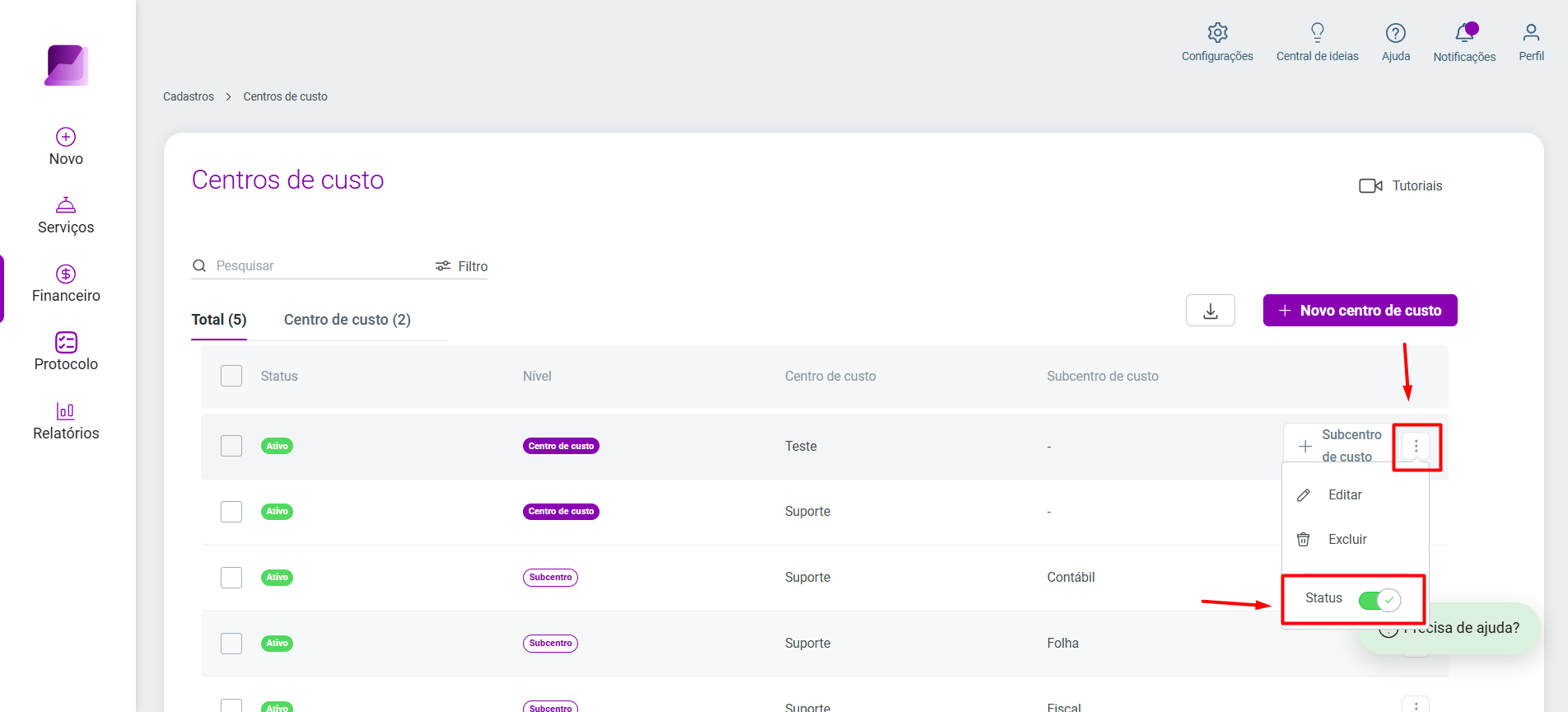Click the Ativo badge in Folha row
1568x712 pixels.
tap(278, 644)
